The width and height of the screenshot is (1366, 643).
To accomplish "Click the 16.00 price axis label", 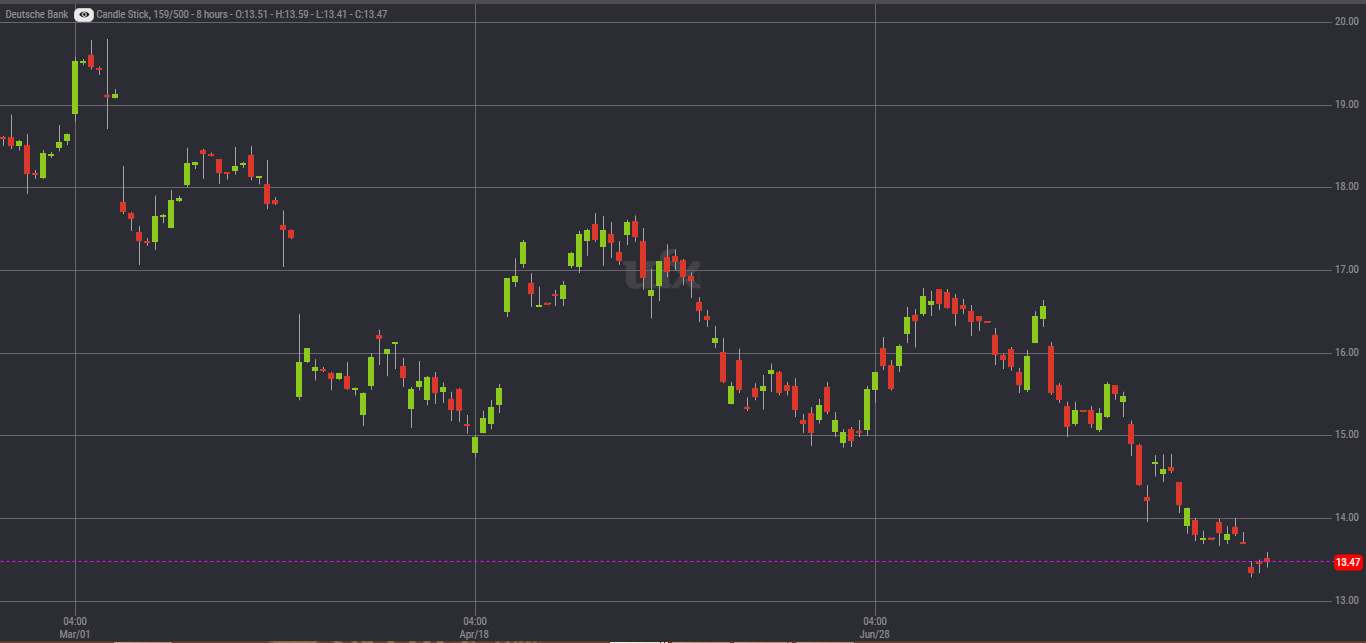I will [x=1347, y=353].
